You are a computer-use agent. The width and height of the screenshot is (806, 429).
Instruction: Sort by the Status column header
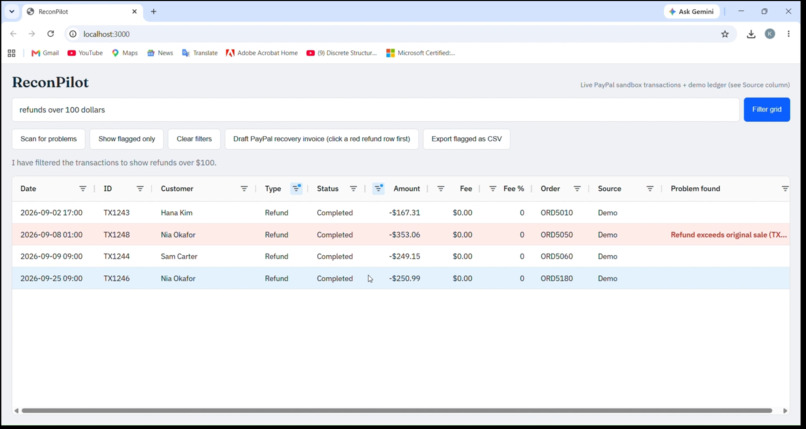coord(327,189)
